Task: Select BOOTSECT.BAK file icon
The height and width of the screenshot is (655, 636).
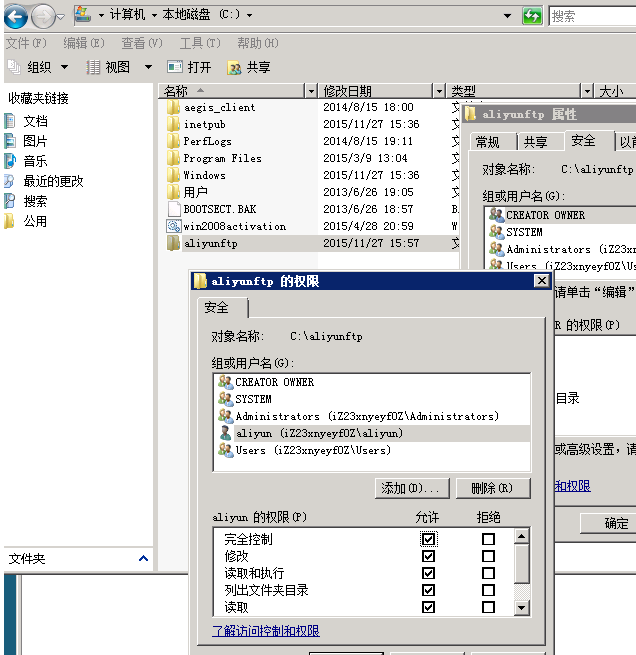Action: (173, 209)
